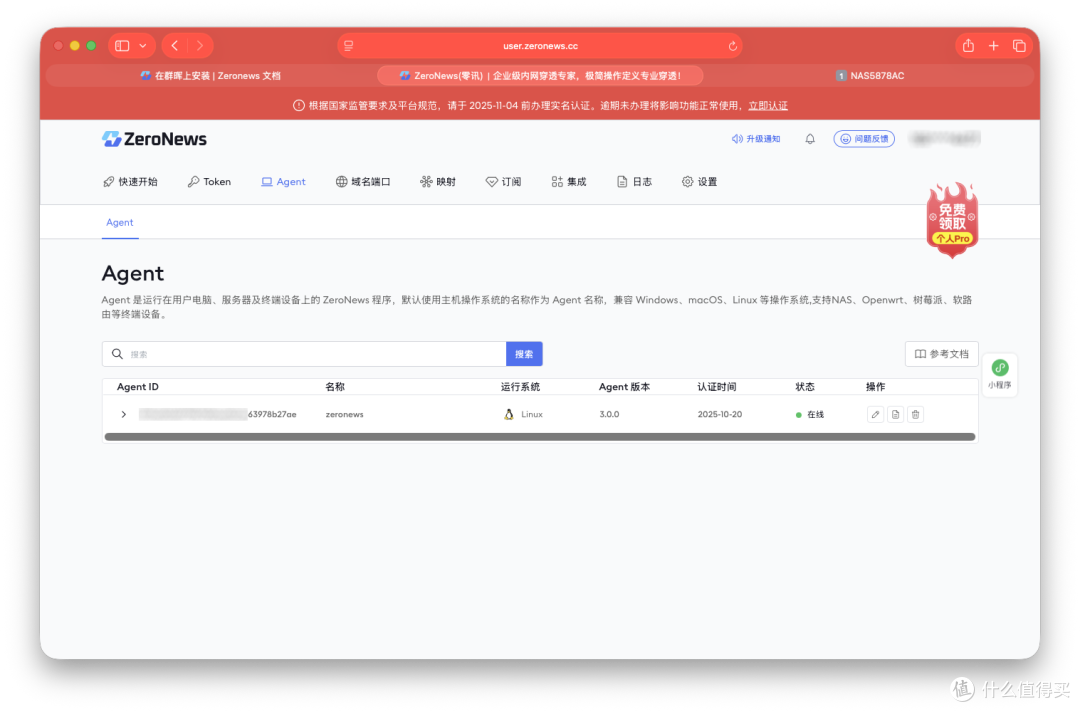Click the user.zeronews.cc address bar

(540, 46)
